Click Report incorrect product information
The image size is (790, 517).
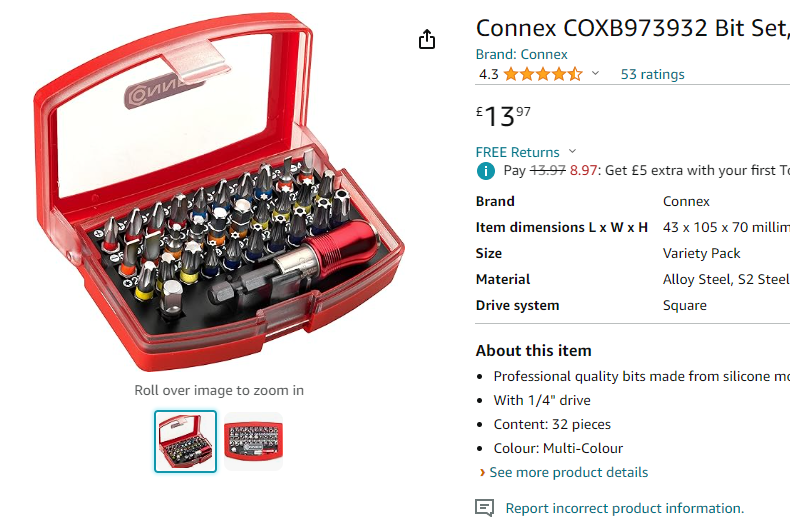click(624, 508)
